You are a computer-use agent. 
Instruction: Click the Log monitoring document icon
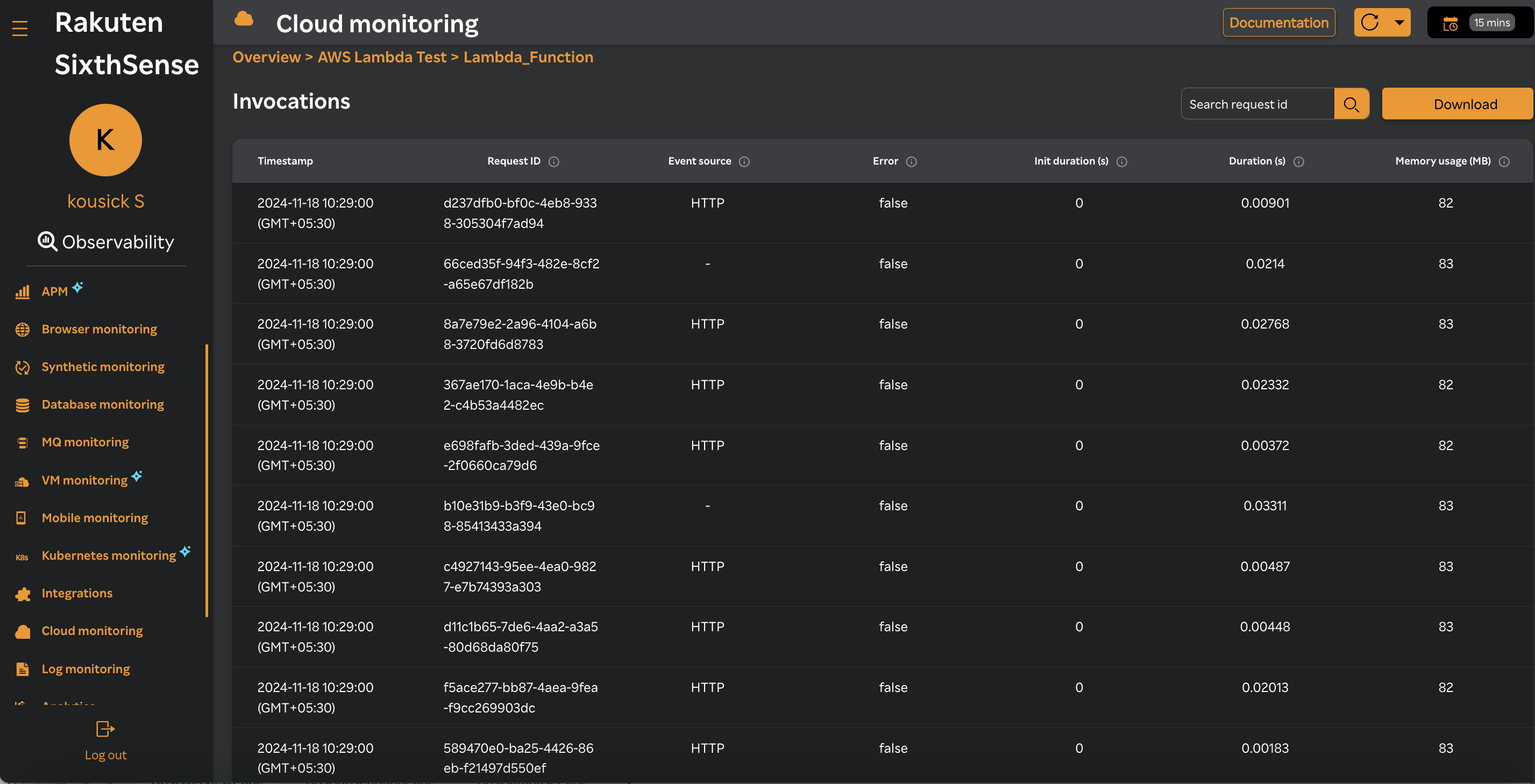point(22,668)
